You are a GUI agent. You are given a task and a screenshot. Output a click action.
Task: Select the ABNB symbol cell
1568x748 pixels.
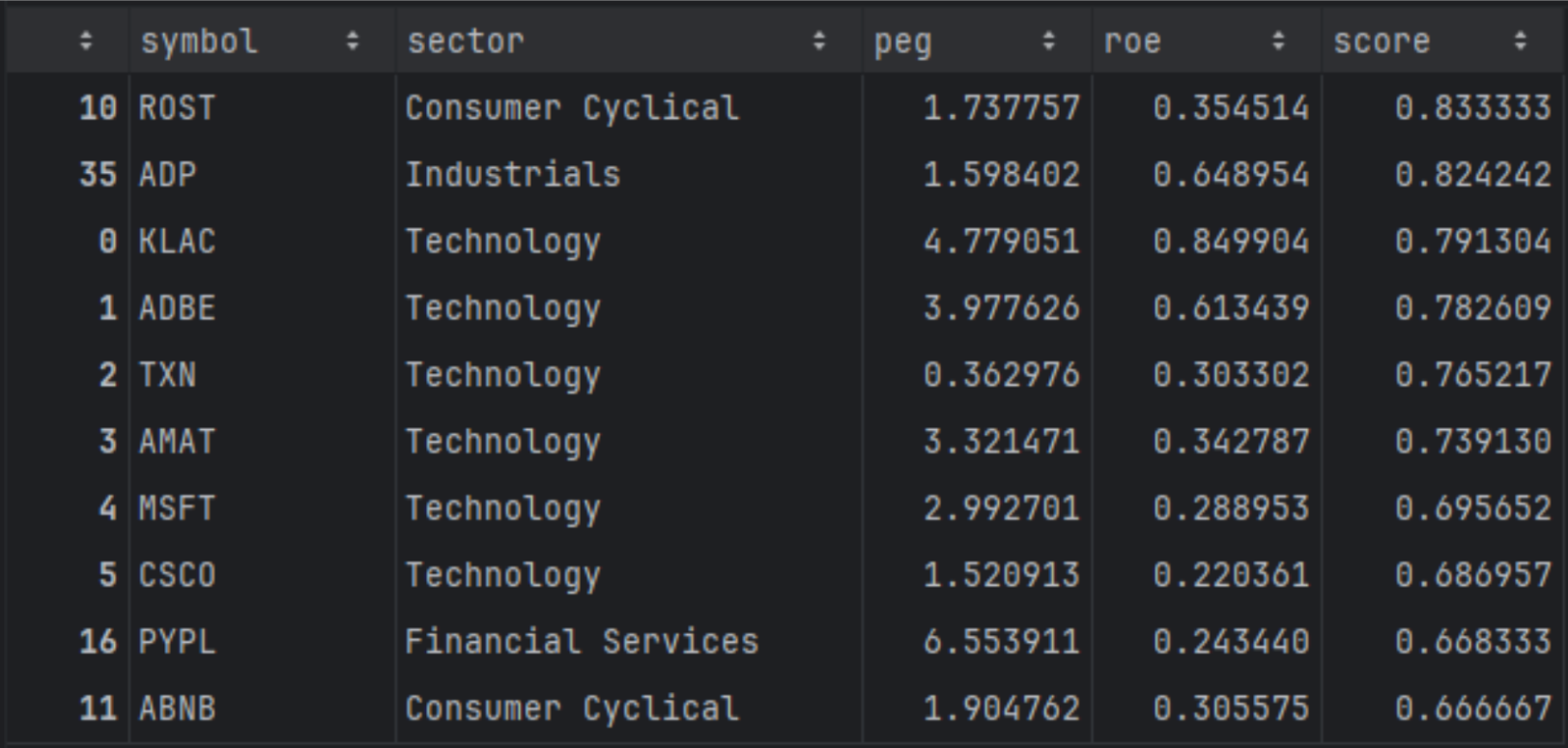(177, 707)
